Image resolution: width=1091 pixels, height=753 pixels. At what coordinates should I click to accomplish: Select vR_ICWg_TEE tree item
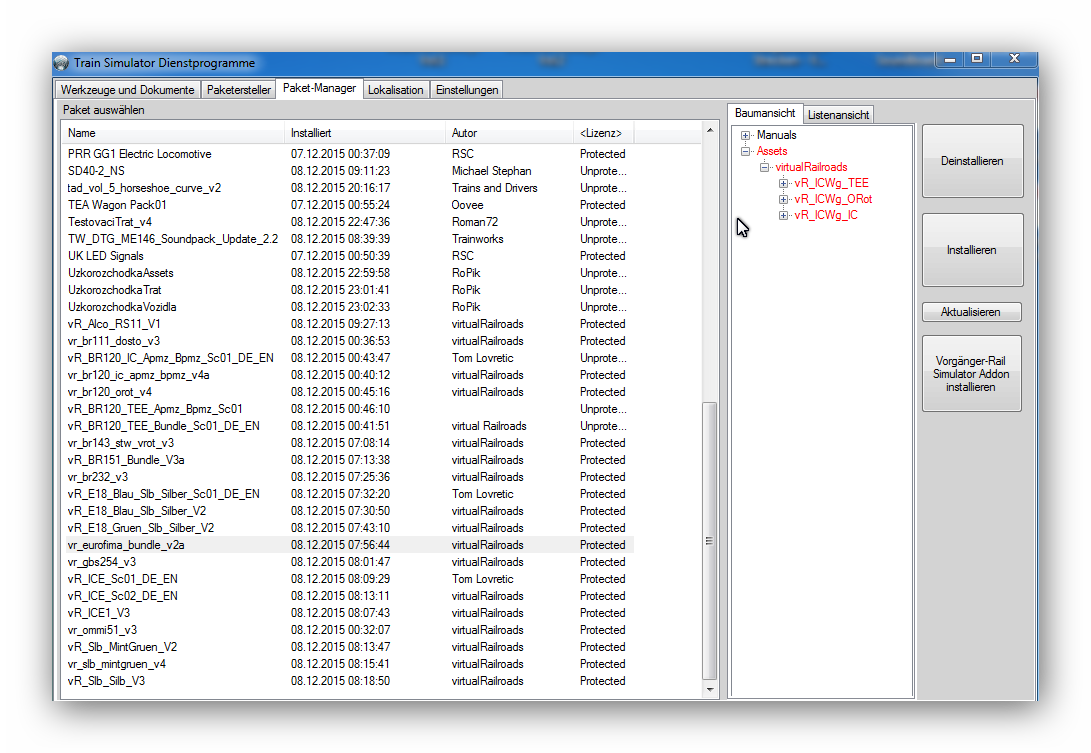831,183
